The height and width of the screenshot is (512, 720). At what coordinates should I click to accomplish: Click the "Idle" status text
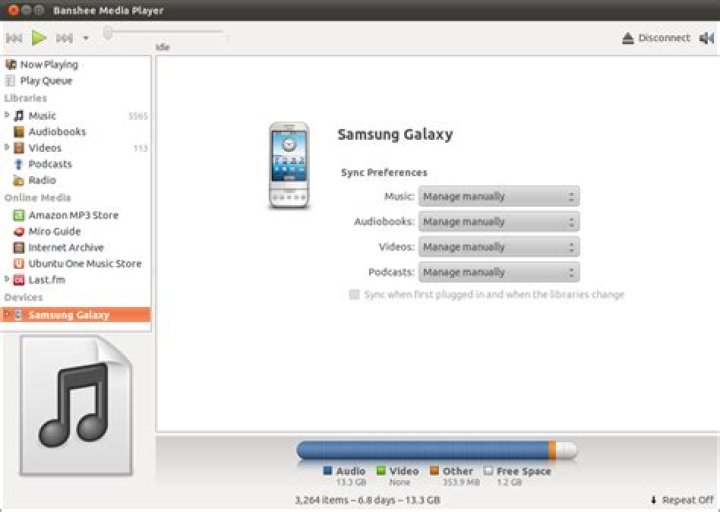163,47
